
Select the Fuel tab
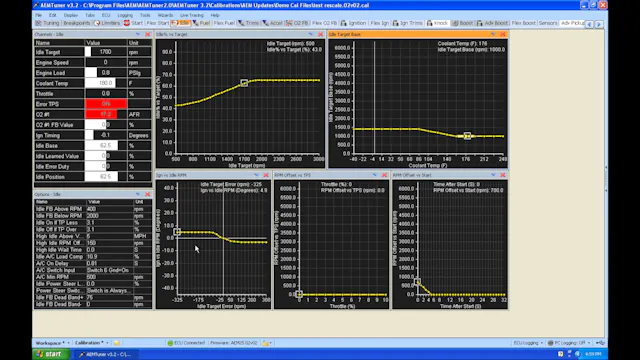pyautogui.click(x=202, y=23)
